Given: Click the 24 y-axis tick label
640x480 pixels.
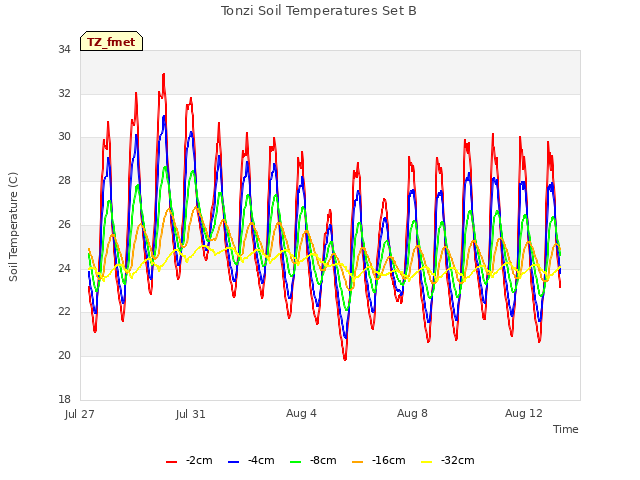Looking at the screenshot, I should coord(64,268).
